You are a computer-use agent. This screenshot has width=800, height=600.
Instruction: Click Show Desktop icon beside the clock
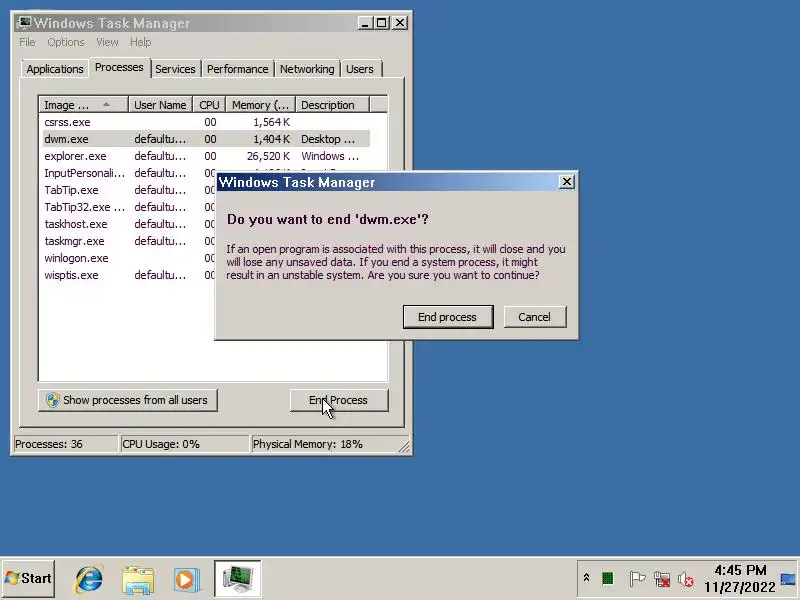tap(788, 579)
